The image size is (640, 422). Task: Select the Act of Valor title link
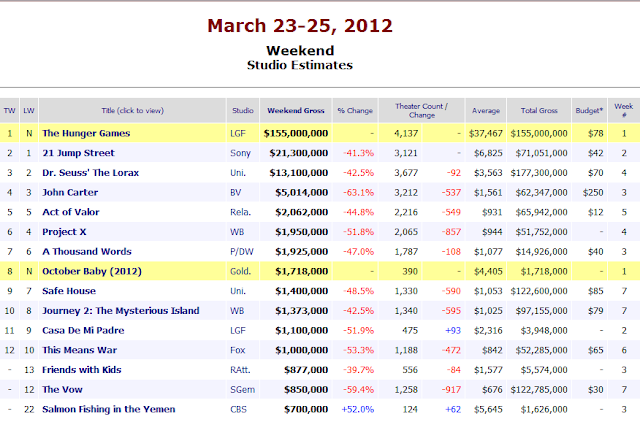pos(71,212)
